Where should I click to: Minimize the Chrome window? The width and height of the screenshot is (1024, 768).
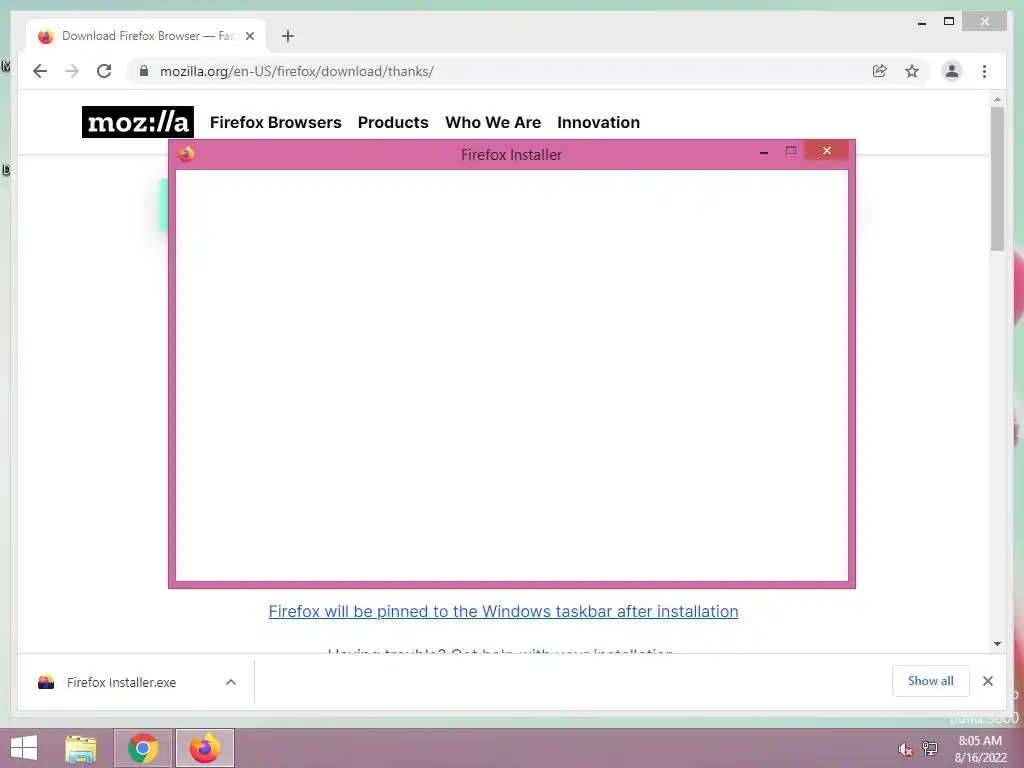921,22
